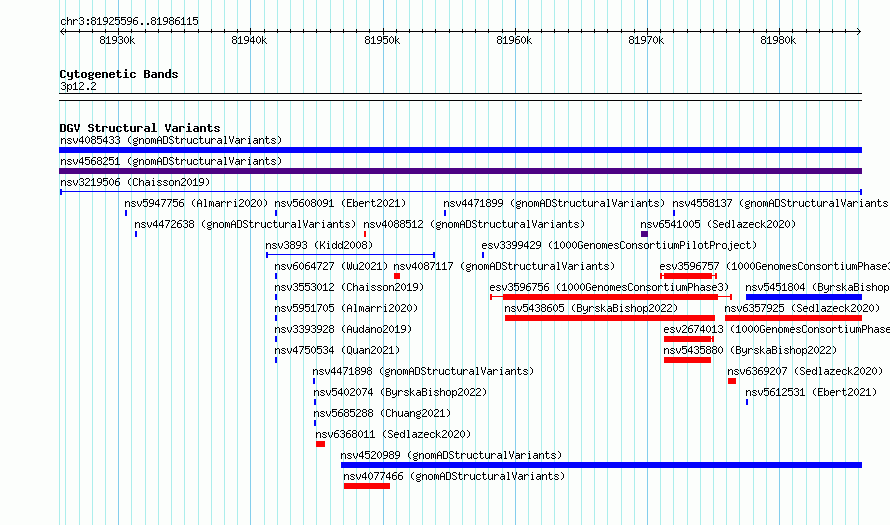Click nsv4472638 gnomAD variant label
This screenshot has height=525, width=890.
click(x=245, y=224)
